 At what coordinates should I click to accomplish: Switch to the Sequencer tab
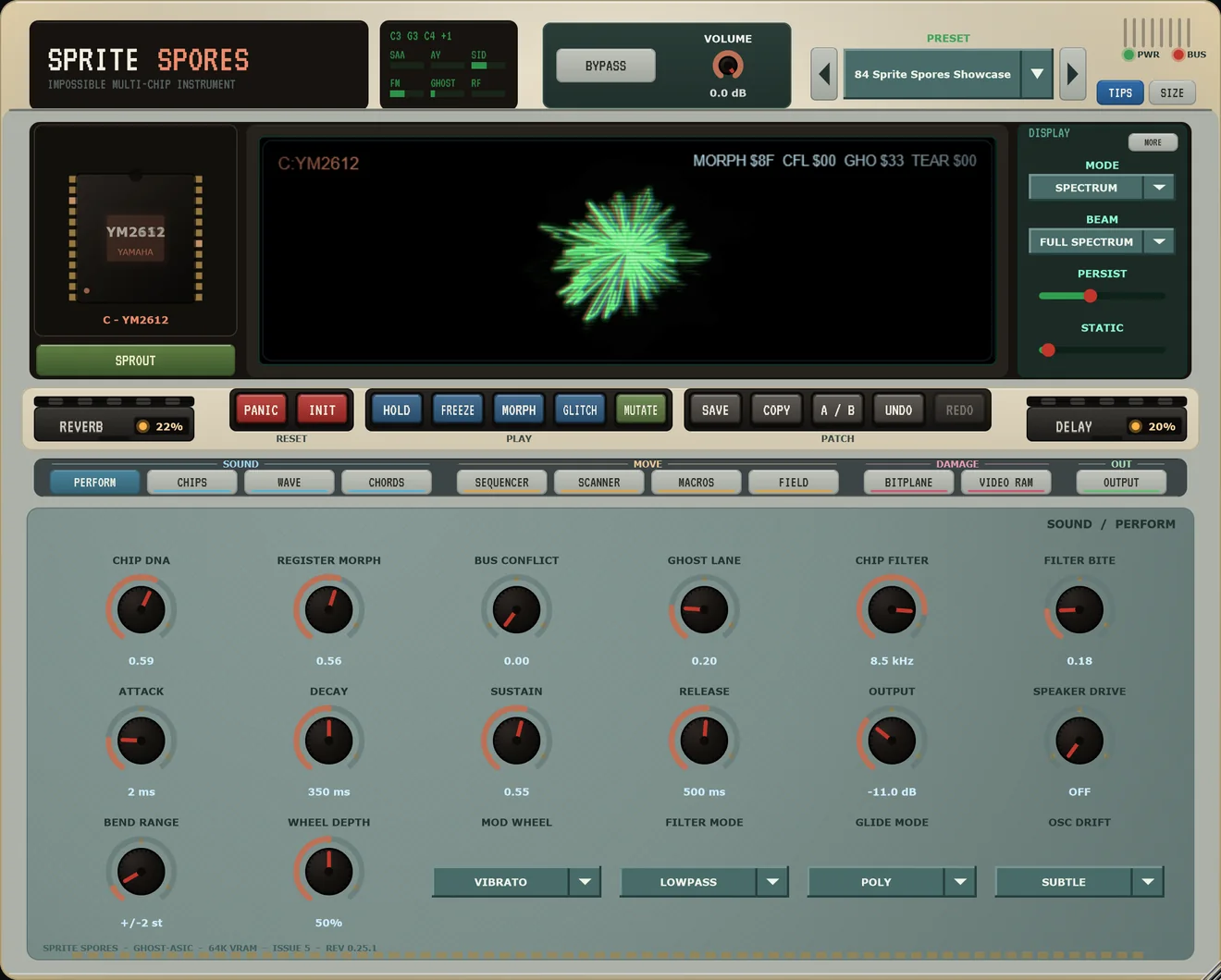click(501, 483)
